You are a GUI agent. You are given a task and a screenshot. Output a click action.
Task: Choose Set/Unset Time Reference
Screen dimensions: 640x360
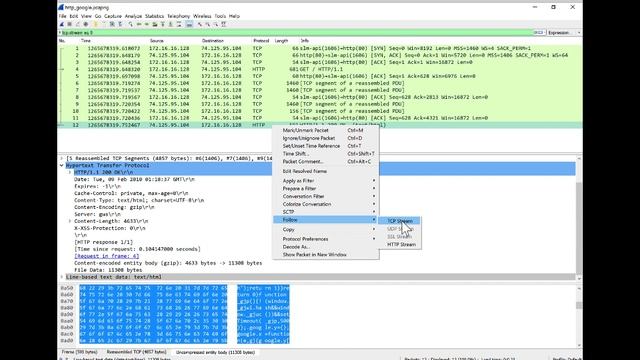point(326,146)
